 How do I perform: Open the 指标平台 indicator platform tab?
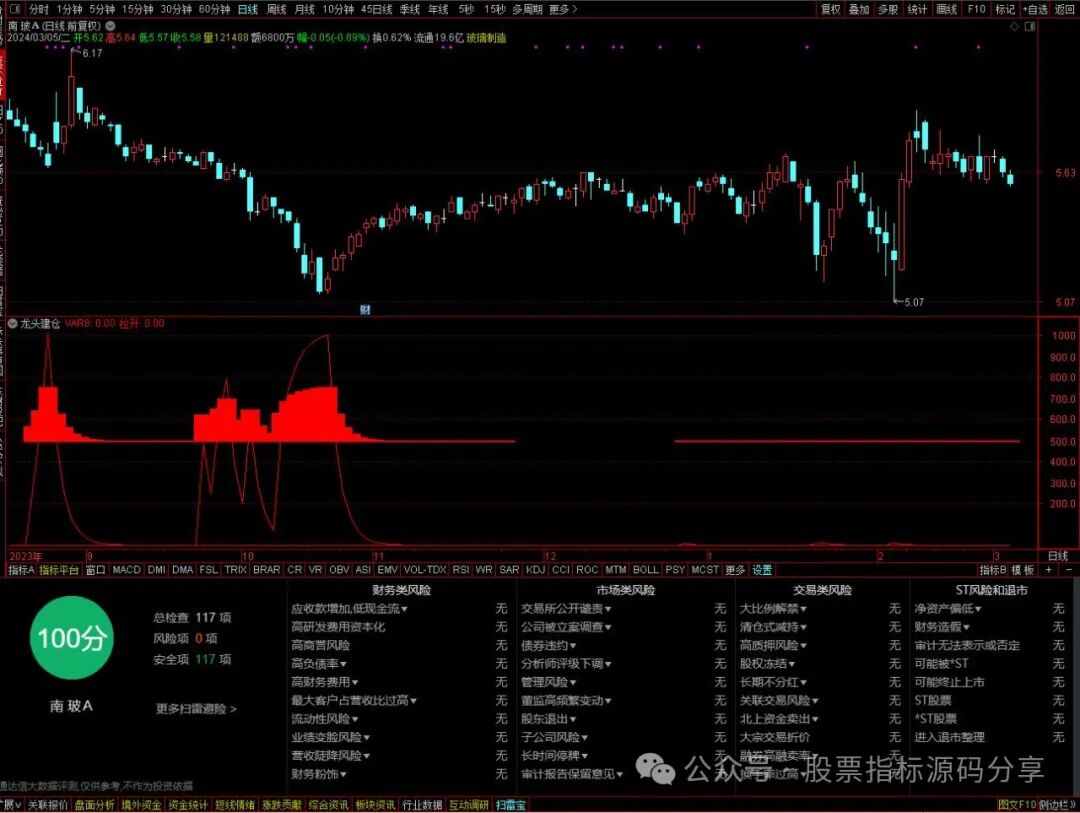coord(59,570)
